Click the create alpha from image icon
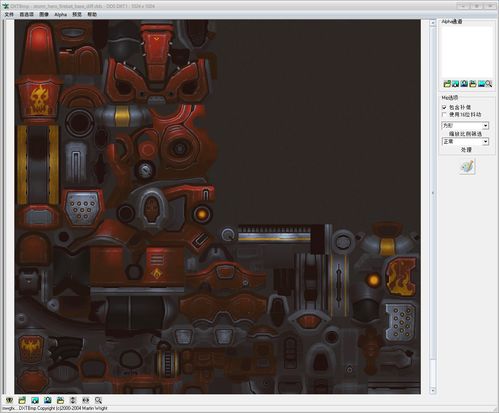Image resolution: width=499 pixels, height=413 pixels. coord(481,84)
